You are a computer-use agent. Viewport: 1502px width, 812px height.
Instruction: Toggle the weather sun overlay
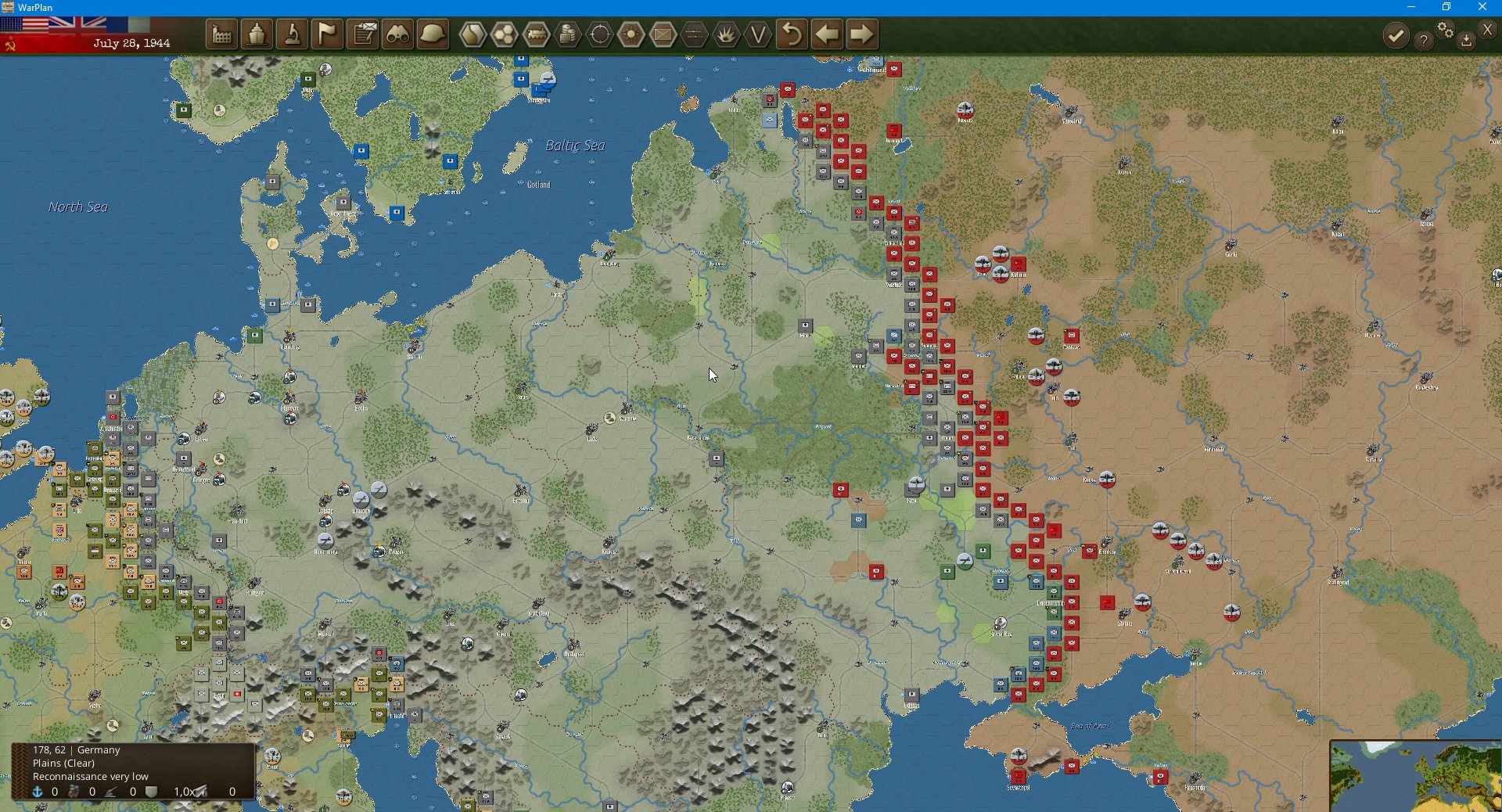coord(631,35)
